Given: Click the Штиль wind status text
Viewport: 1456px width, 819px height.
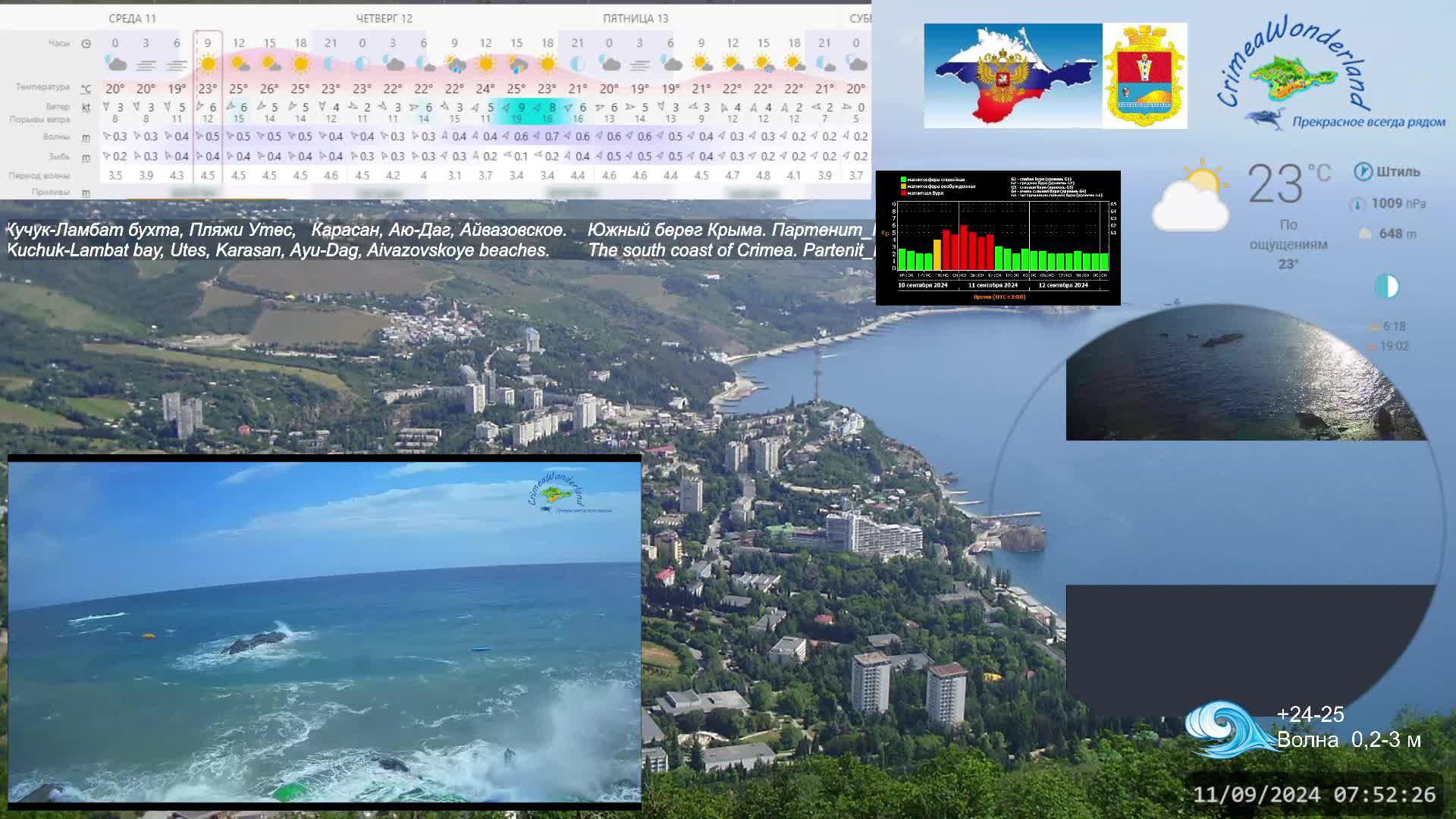Looking at the screenshot, I should (1398, 172).
